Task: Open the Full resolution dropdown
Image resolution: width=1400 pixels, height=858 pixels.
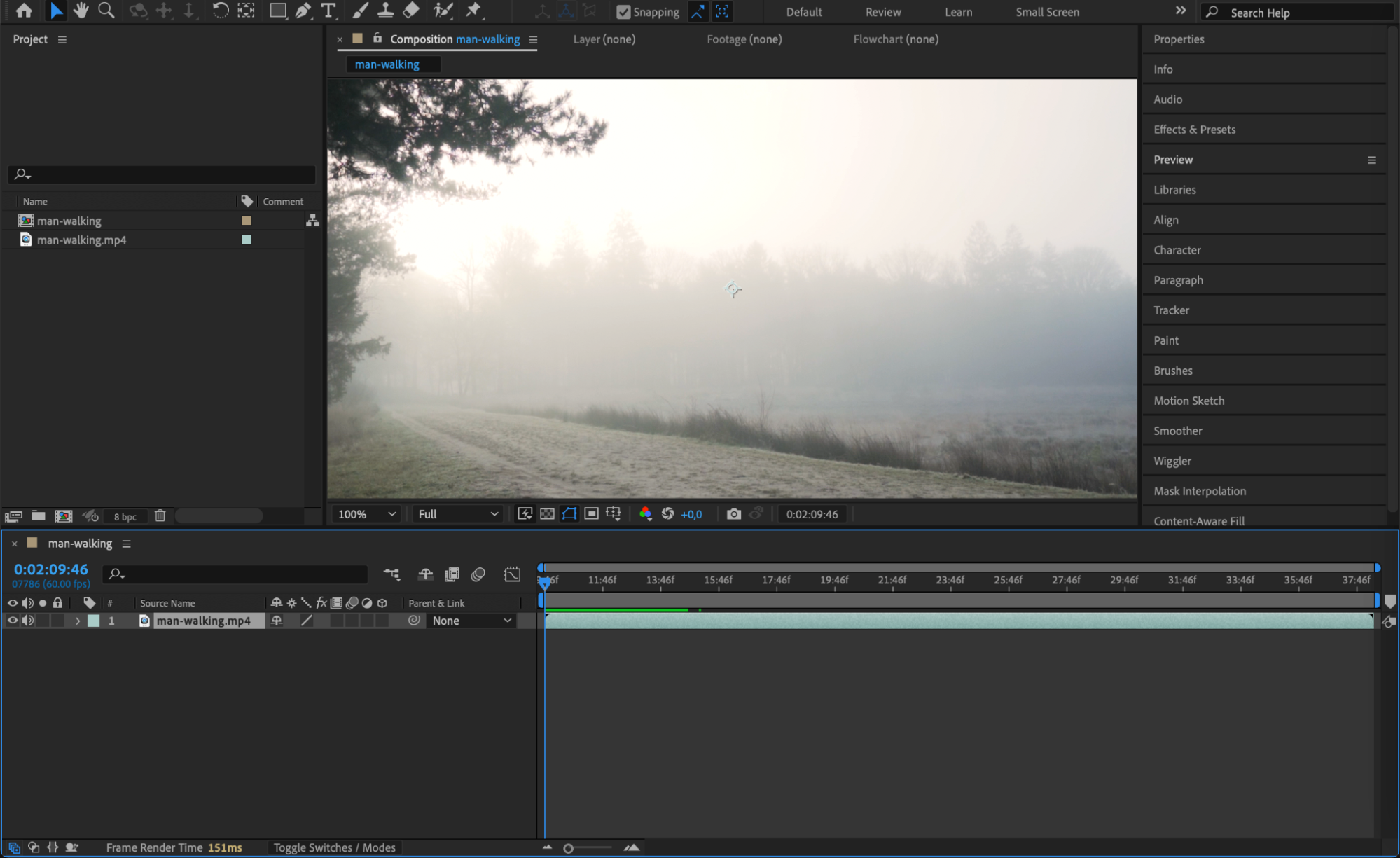Action: 458,514
